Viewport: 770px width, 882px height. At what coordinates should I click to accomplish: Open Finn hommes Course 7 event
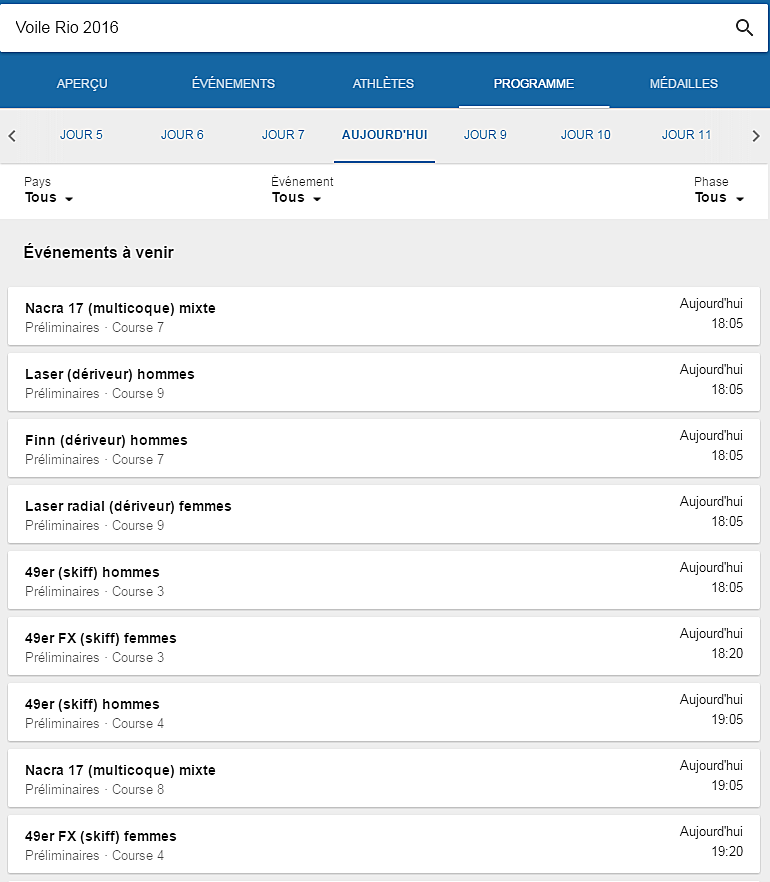(x=384, y=448)
